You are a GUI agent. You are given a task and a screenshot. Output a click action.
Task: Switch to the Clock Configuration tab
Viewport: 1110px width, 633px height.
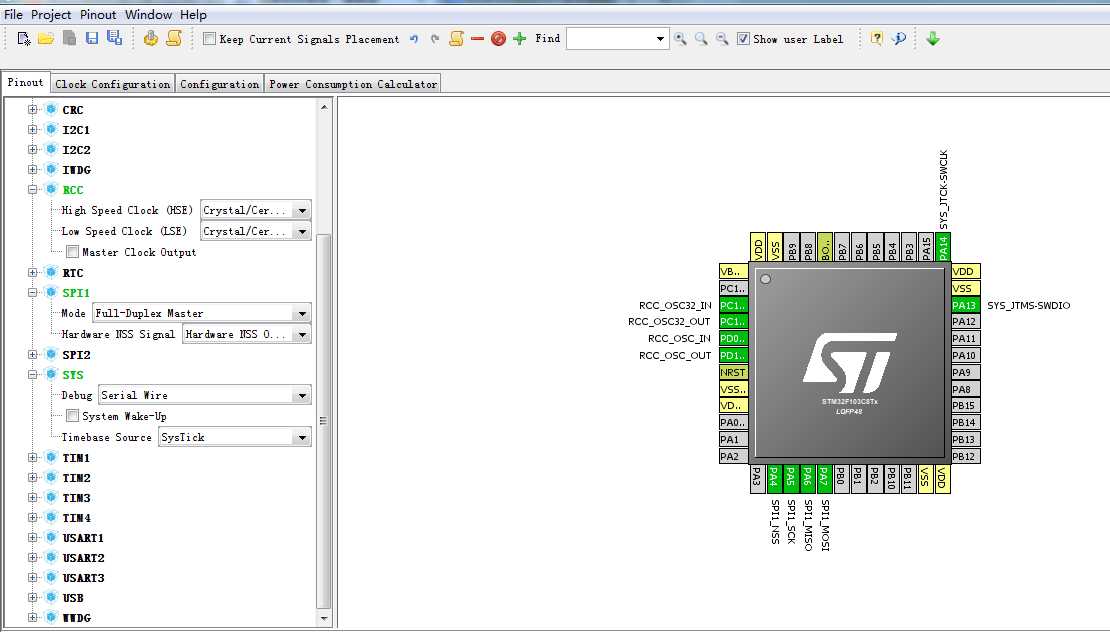113,84
